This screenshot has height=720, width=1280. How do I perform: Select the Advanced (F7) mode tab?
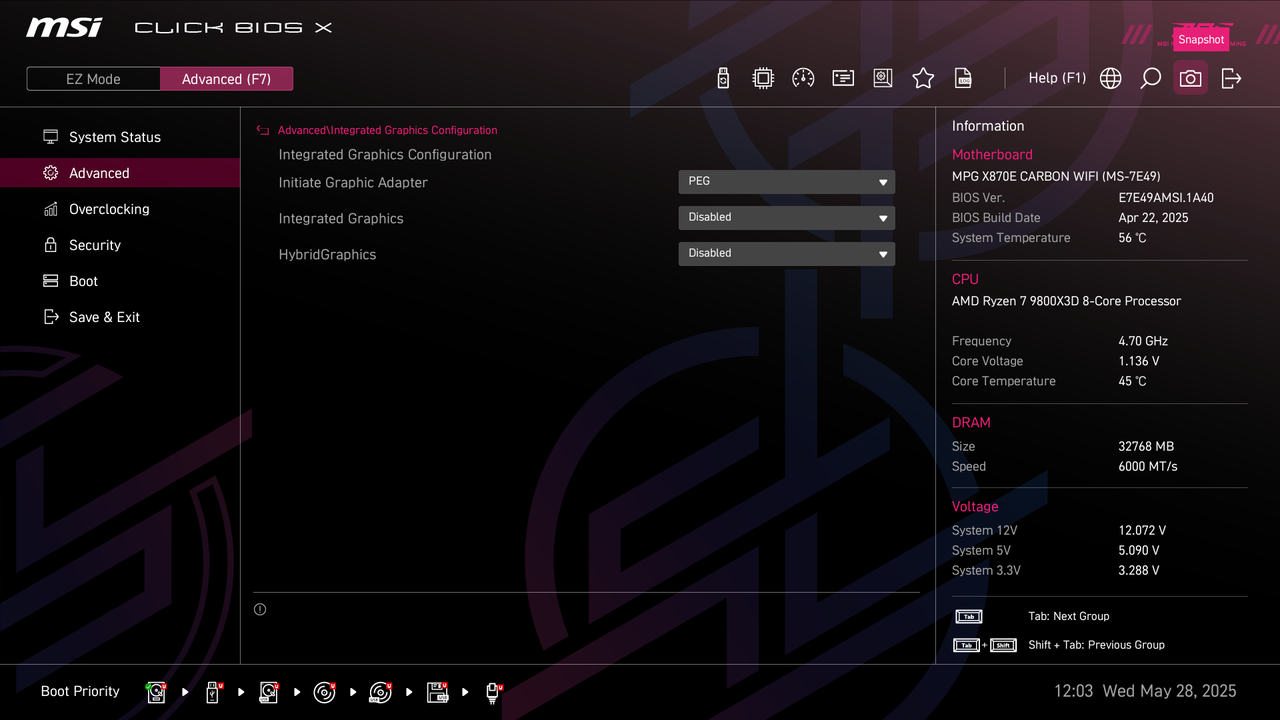[226, 79]
